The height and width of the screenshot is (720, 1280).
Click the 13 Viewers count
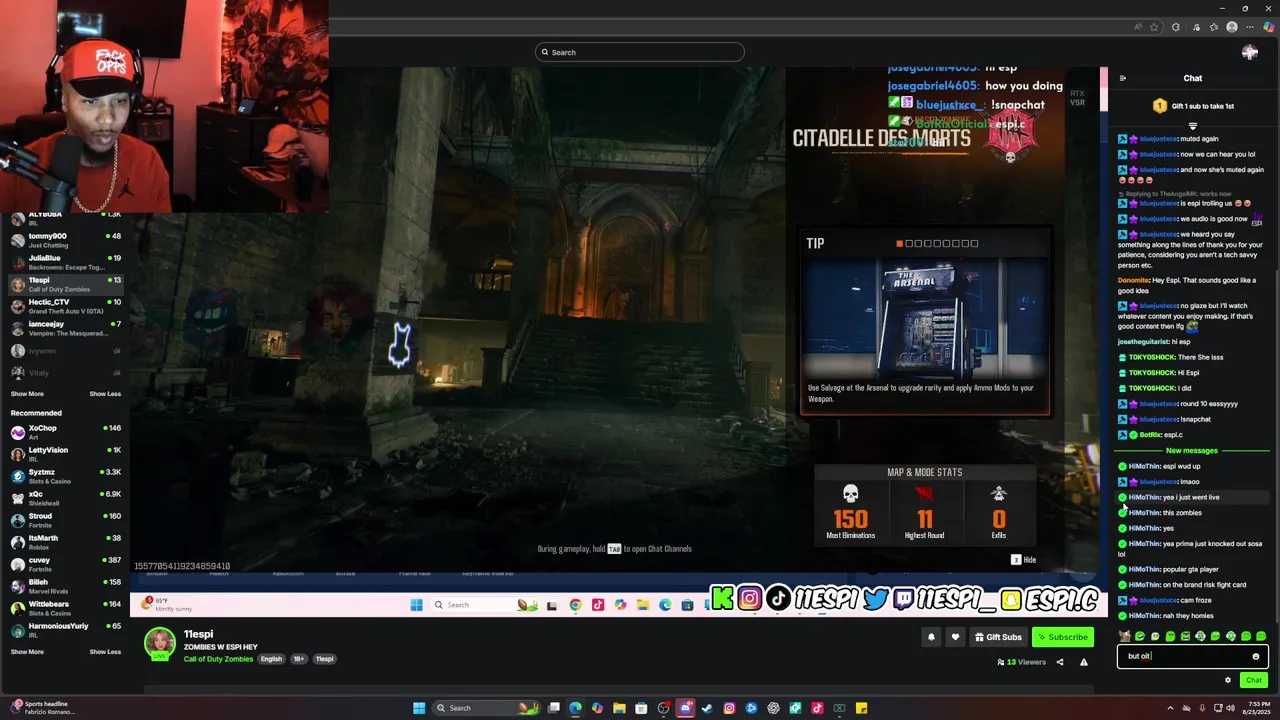(1021, 662)
